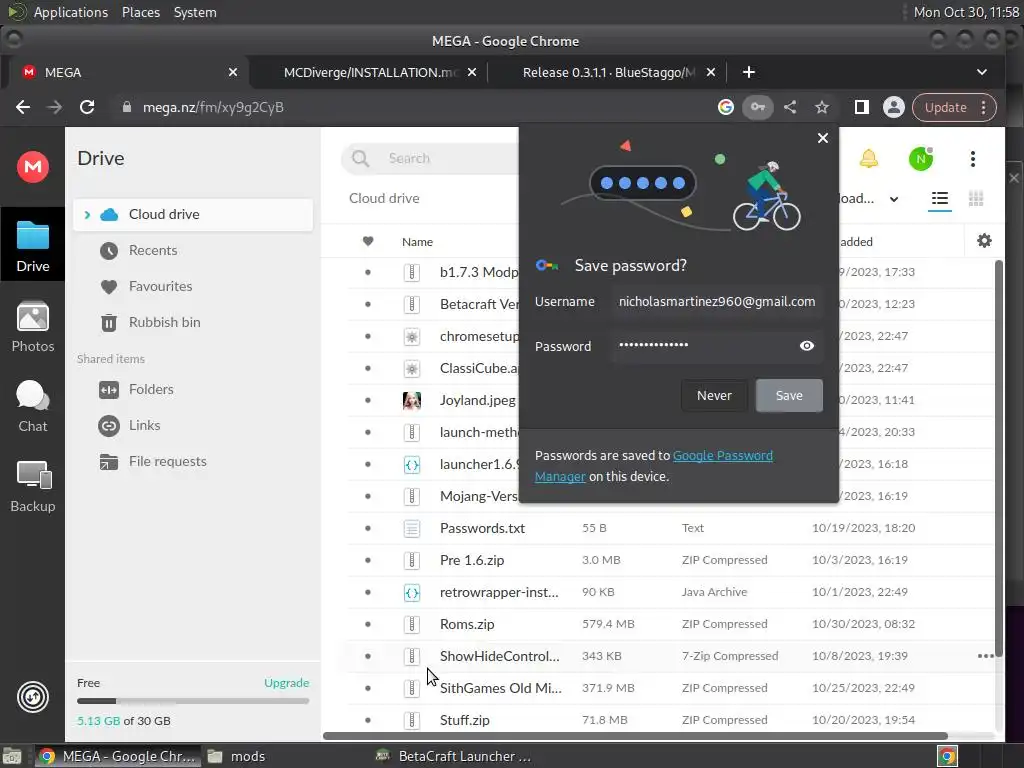Toggle Chrome side panel icon
1024x768 pixels.
tap(861, 107)
